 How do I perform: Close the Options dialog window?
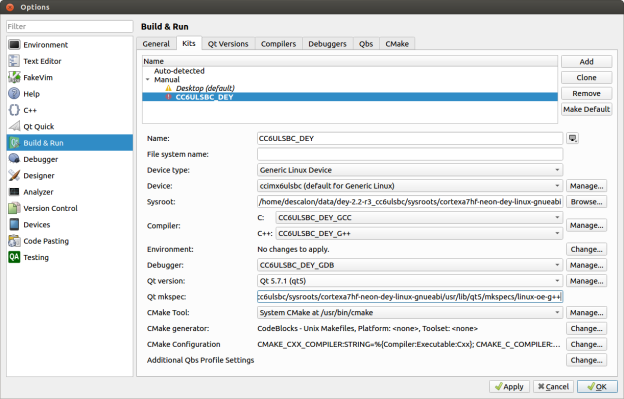pyautogui.click(x=10, y=7)
